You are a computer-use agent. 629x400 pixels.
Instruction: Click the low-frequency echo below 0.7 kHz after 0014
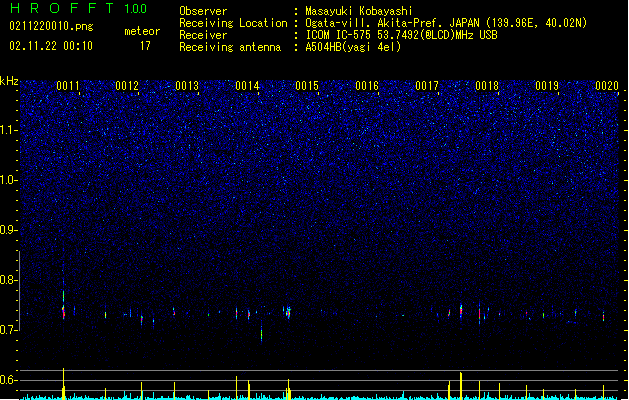(262, 333)
